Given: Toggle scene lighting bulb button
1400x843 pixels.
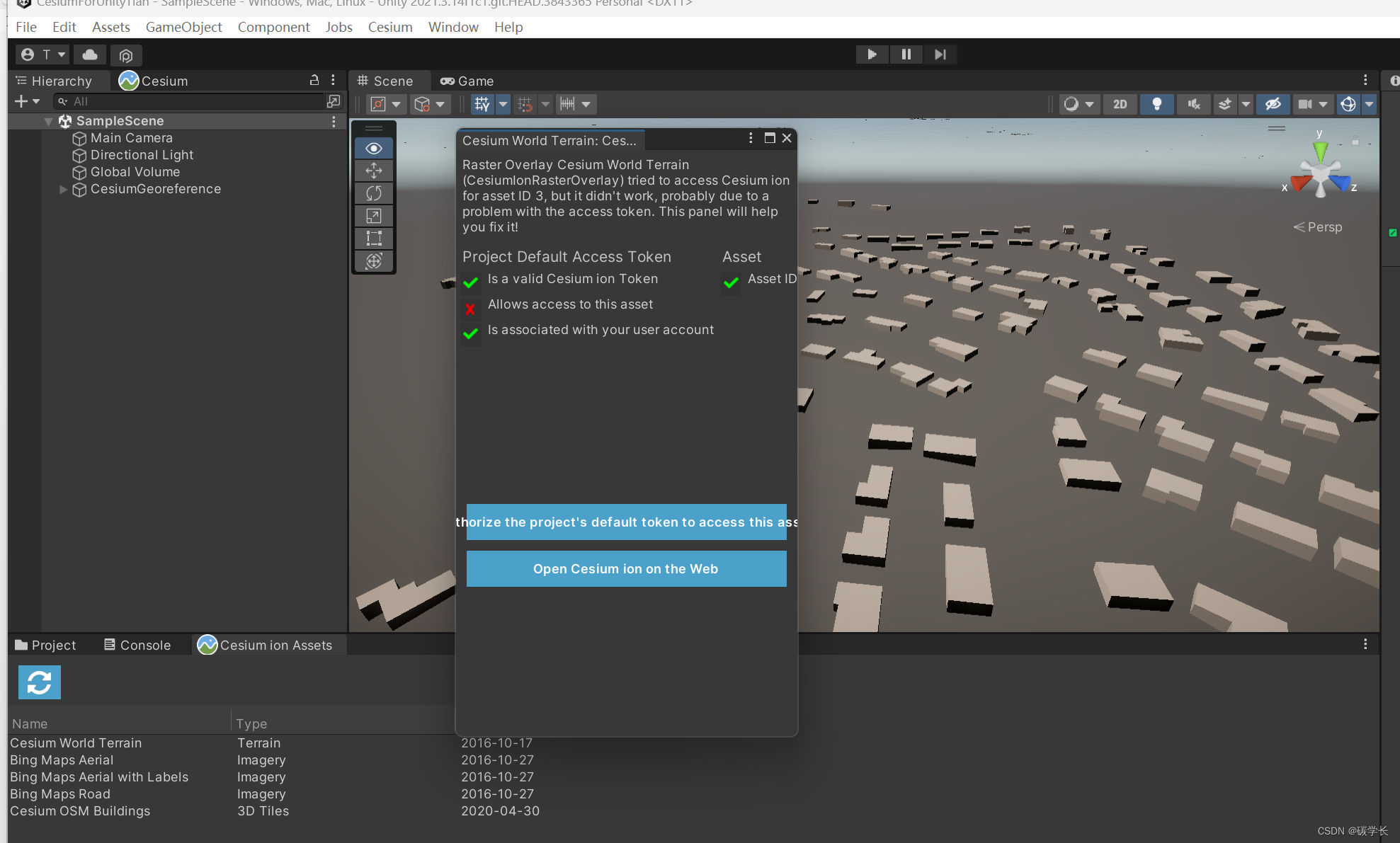Looking at the screenshot, I should click(x=1156, y=104).
